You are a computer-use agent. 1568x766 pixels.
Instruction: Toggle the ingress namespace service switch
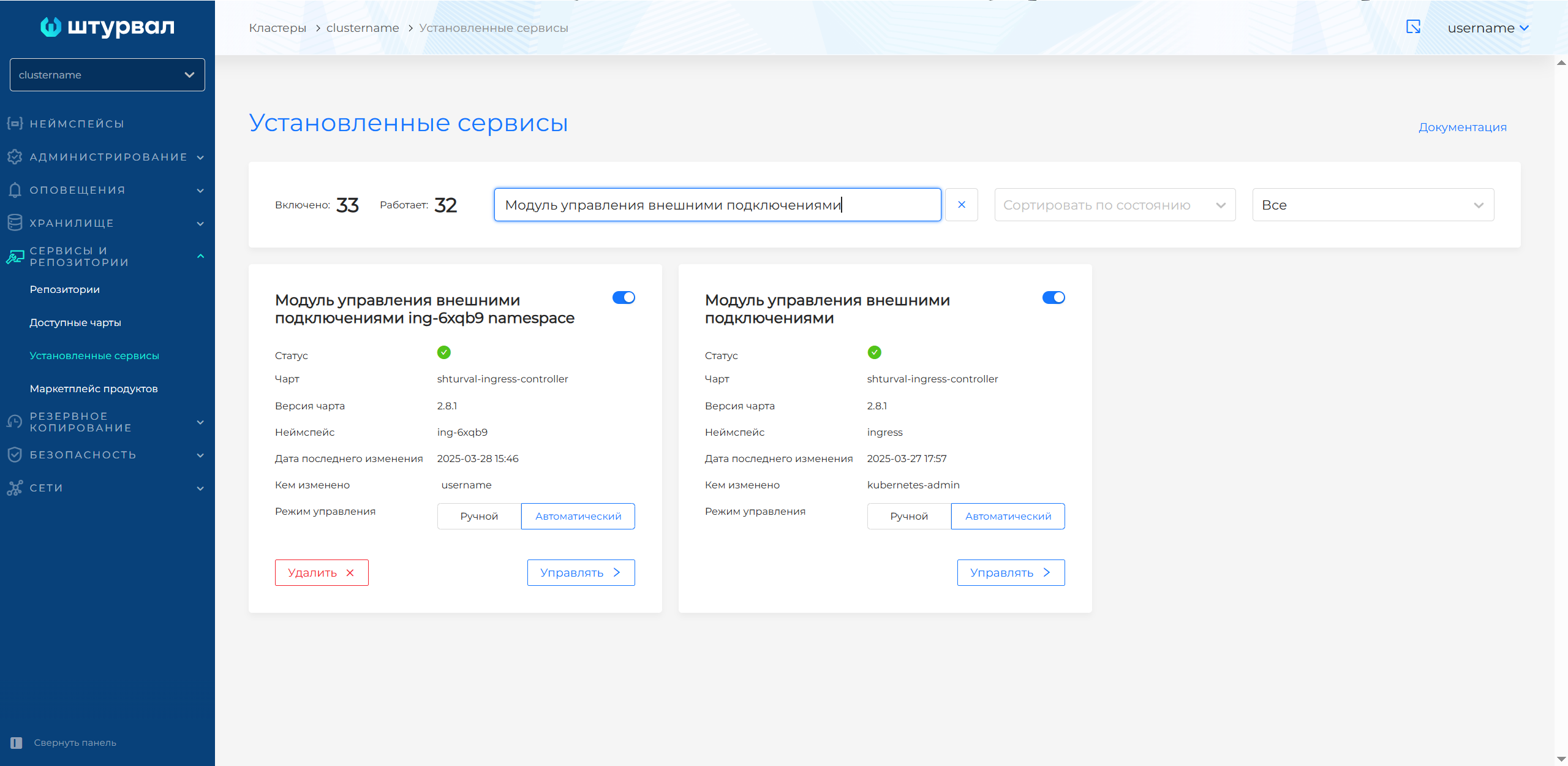click(1053, 298)
